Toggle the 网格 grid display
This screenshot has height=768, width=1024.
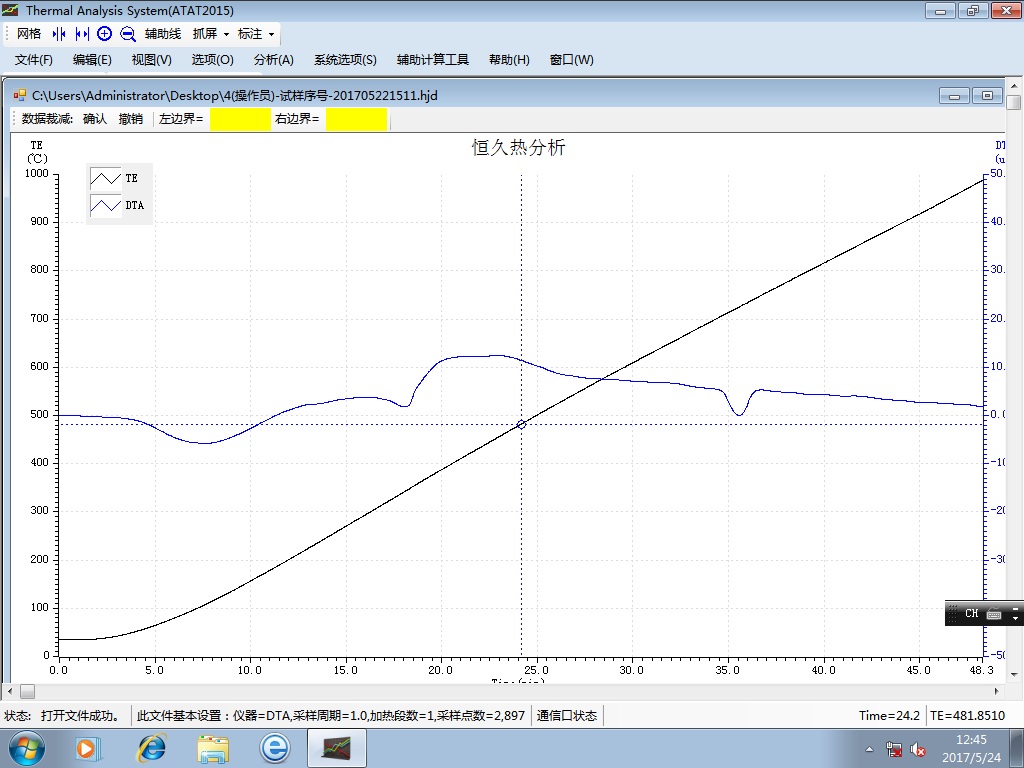[29, 34]
